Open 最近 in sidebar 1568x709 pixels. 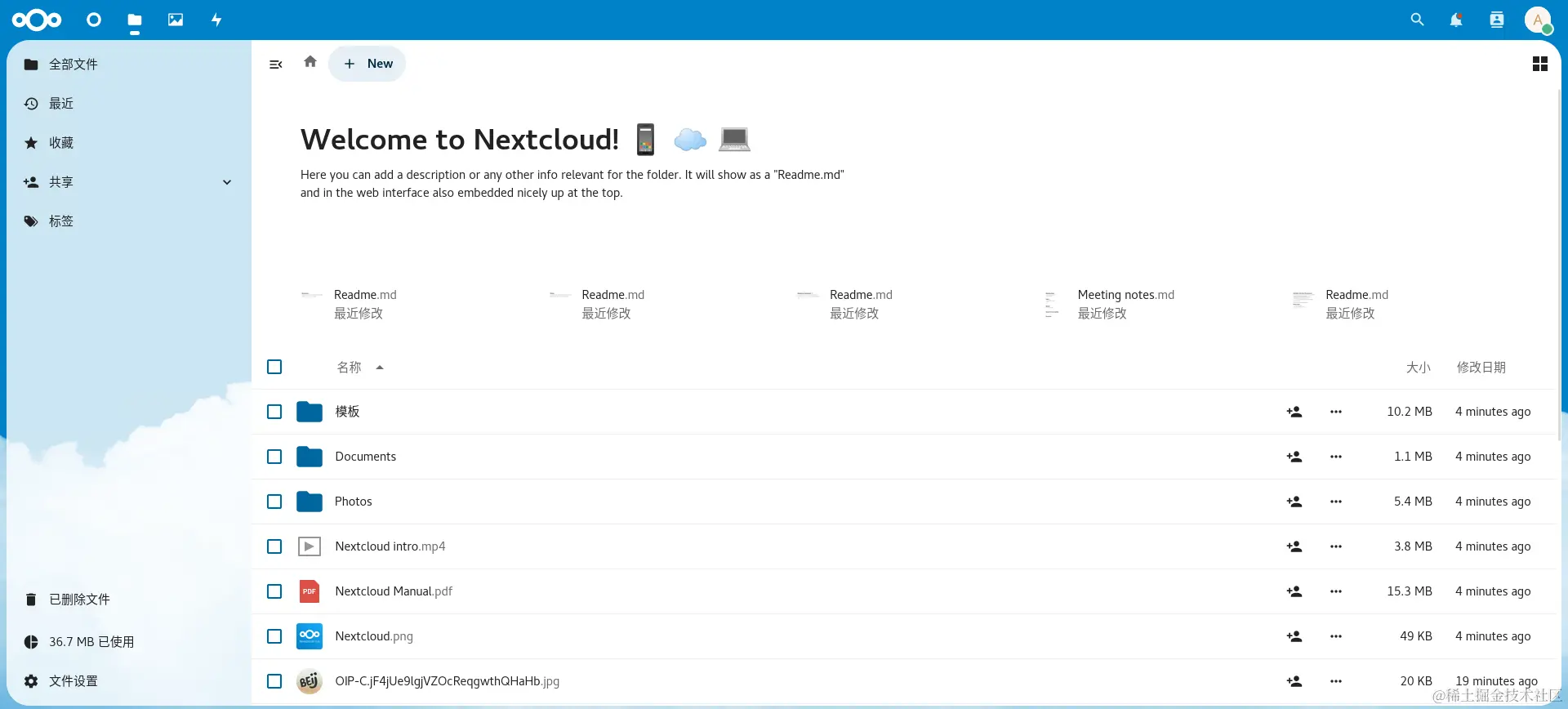(129, 104)
